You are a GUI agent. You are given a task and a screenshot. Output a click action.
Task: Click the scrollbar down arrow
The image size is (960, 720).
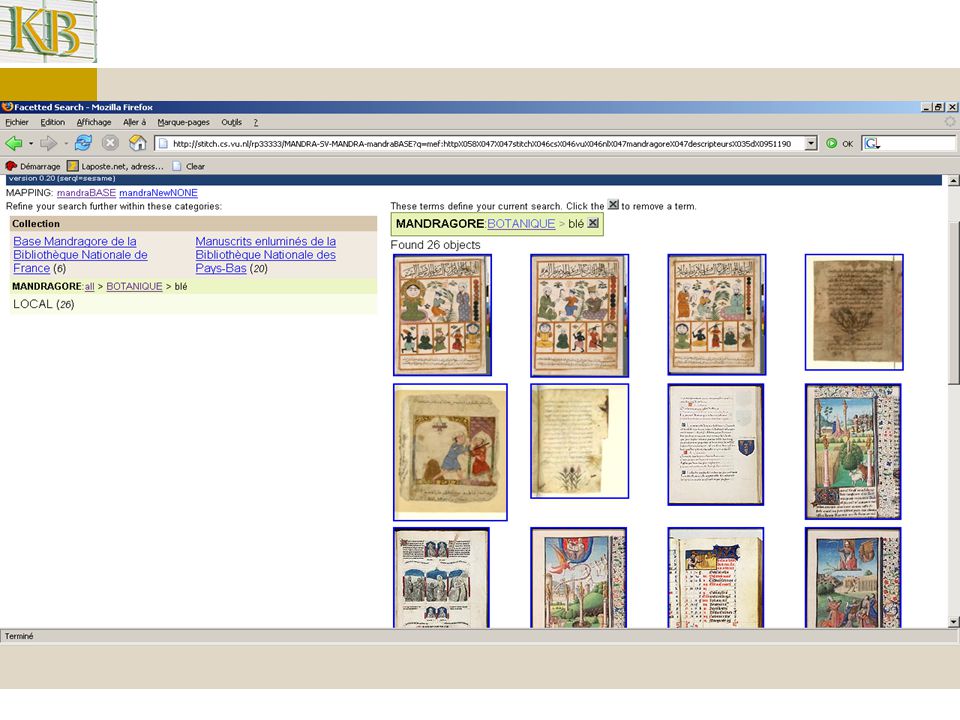[x=953, y=621]
